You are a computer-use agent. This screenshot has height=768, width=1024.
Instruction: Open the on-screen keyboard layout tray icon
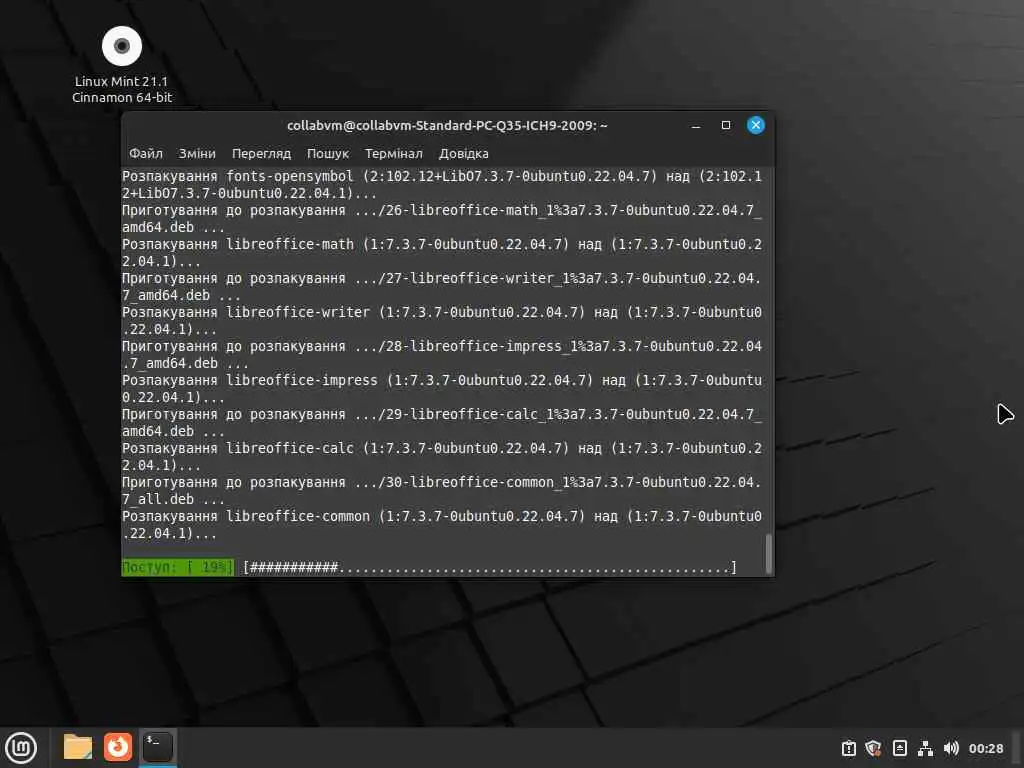(x=899, y=748)
